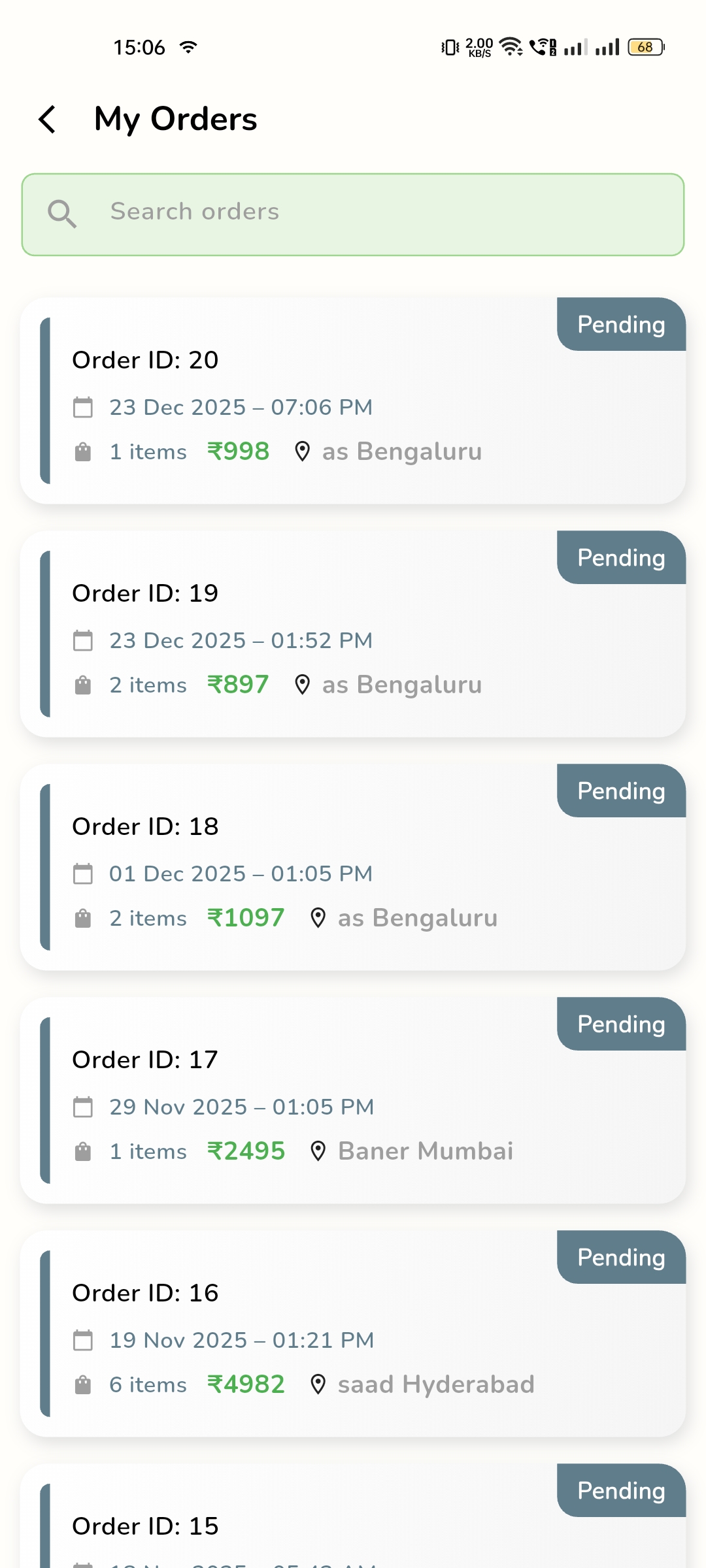Tap the calendar icon on Order 16
Screen dimensions: 706x1568
coord(83,1341)
